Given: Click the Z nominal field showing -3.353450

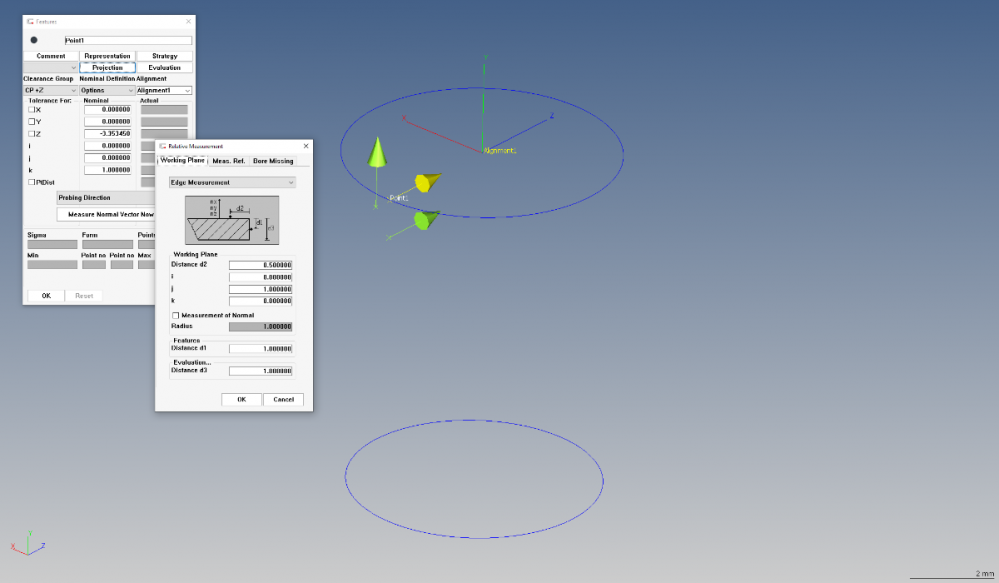Looking at the screenshot, I should pos(108,134).
